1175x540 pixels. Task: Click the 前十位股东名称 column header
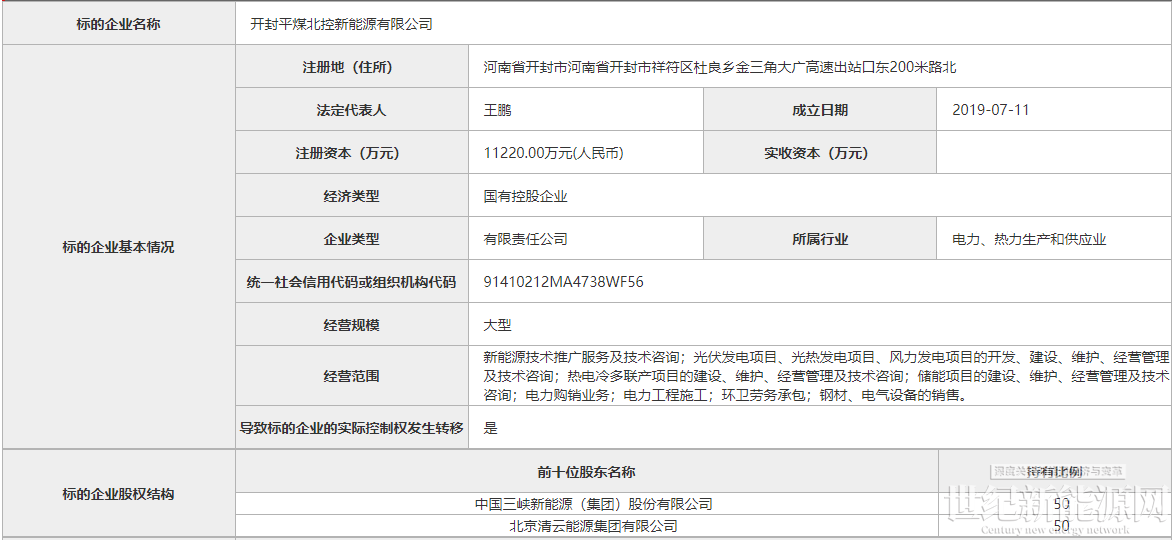click(587, 472)
